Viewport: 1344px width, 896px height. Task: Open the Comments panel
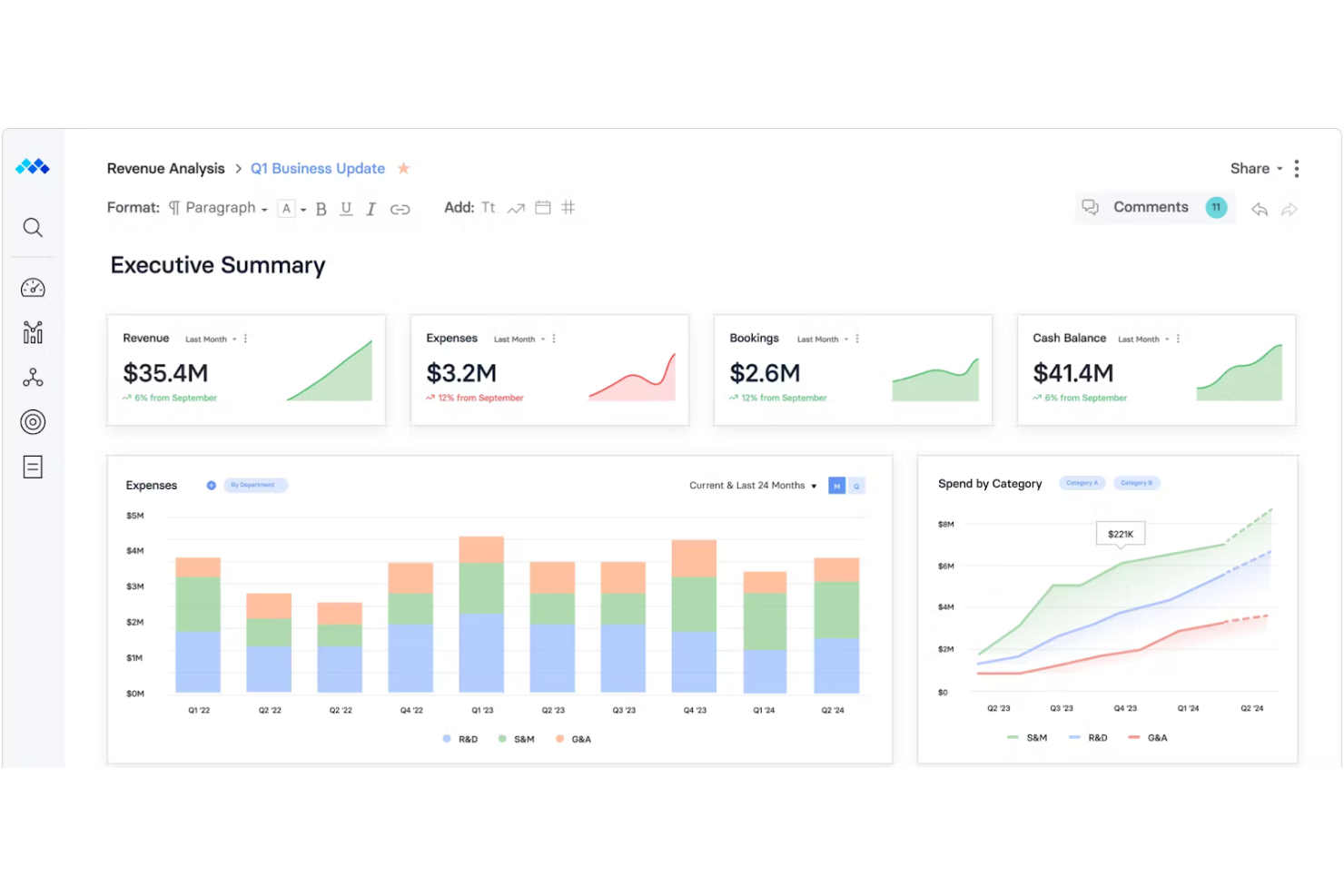1154,208
